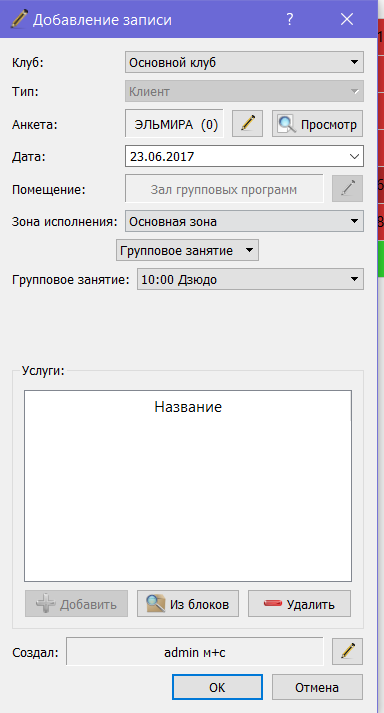The height and width of the screenshot is (713, 384).
Task: Click the ЭЛЬМИРА (0) profile field
Action: (174, 123)
